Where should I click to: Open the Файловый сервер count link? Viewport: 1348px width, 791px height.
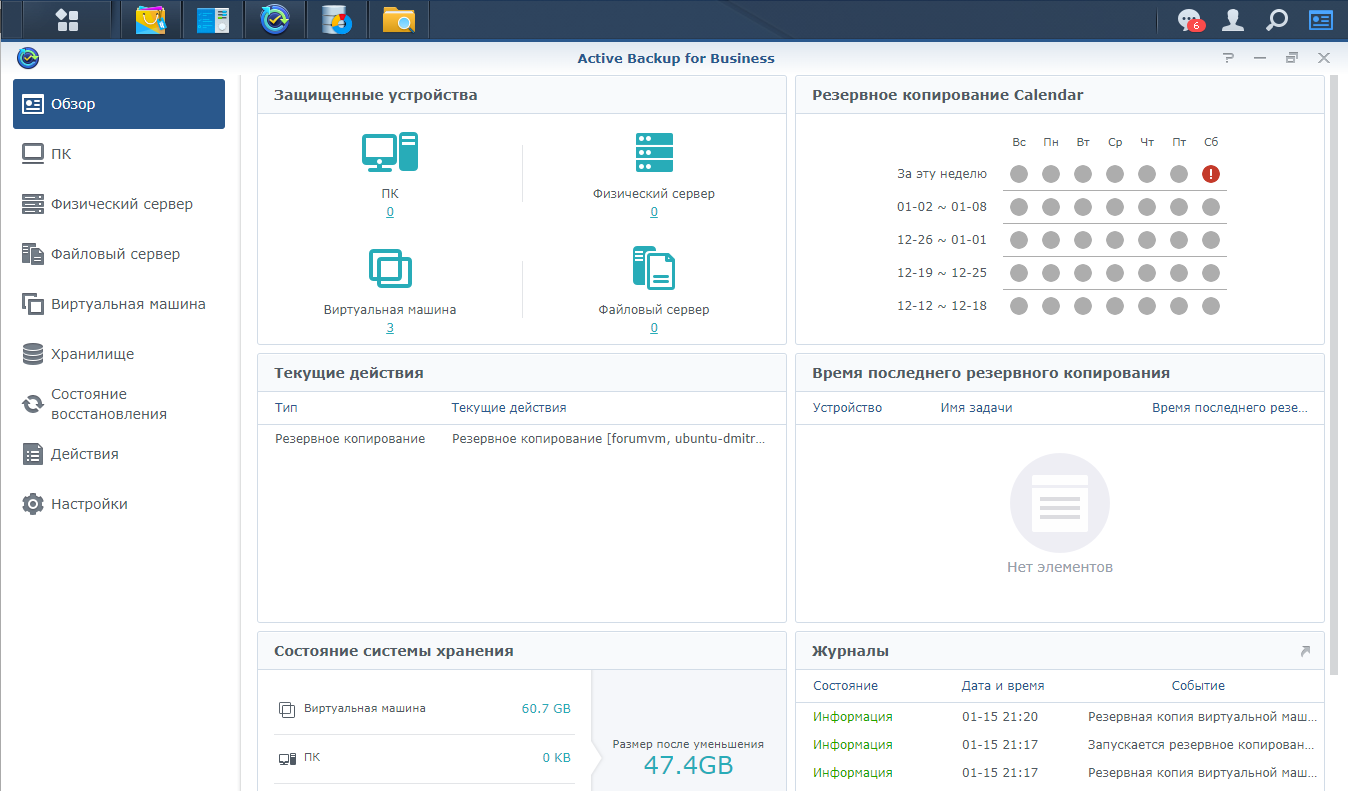tap(654, 328)
